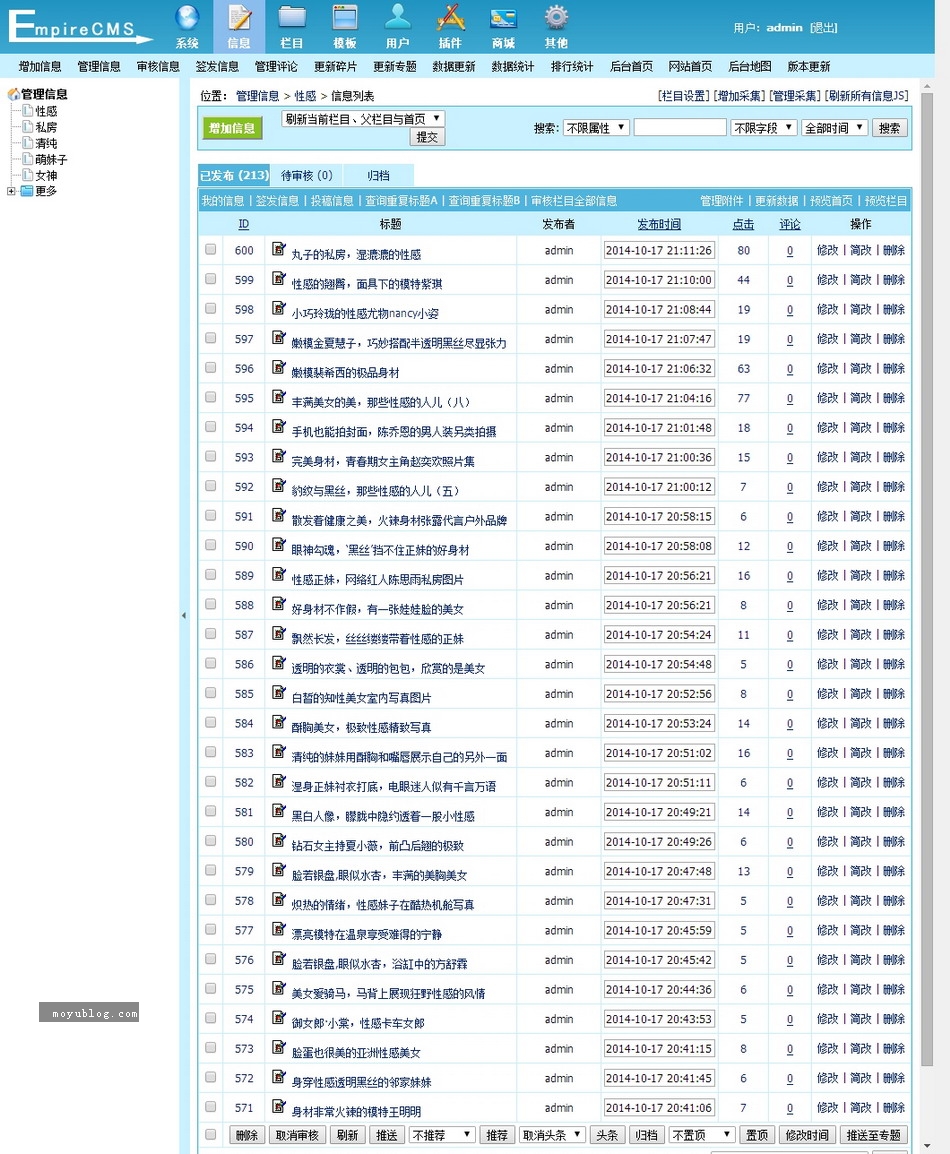This screenshot has height=1154, width=950.
Task: Tick the checkbox for article 588
Action: pos(210,604)
